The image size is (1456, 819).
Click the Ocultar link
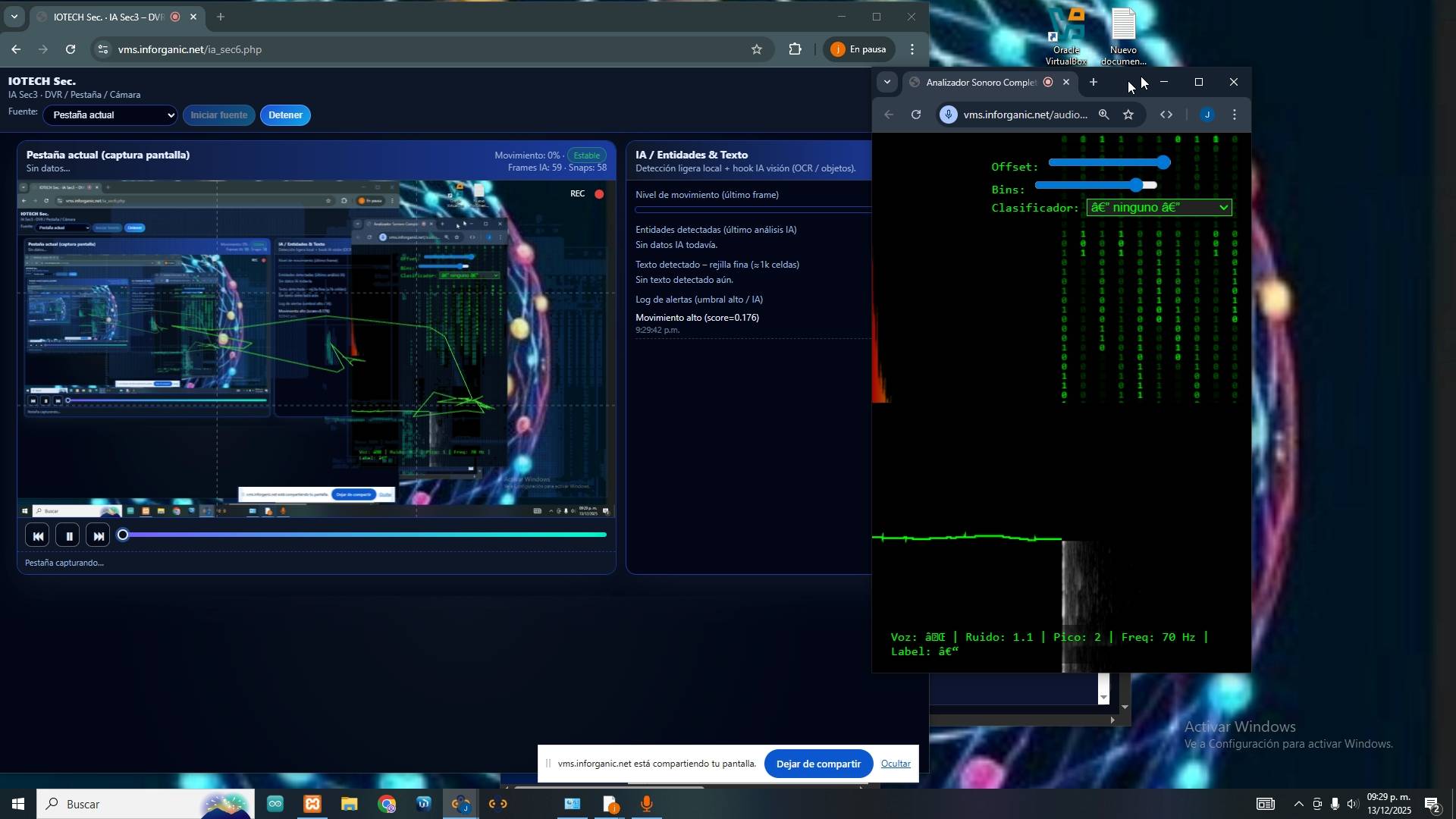tap(895, 764)
